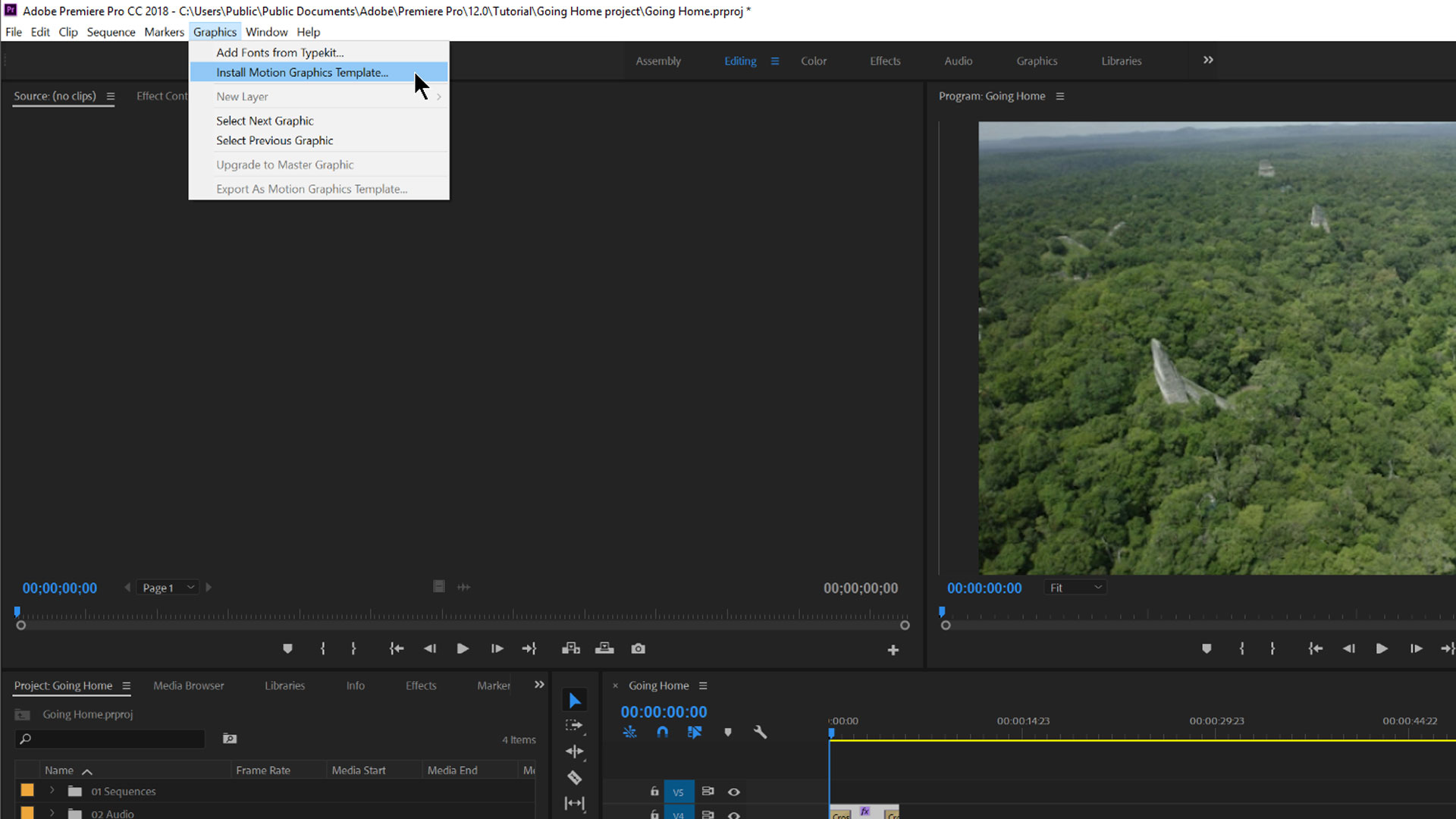Open the Graphics menu in the menu bar

(214, 31)
